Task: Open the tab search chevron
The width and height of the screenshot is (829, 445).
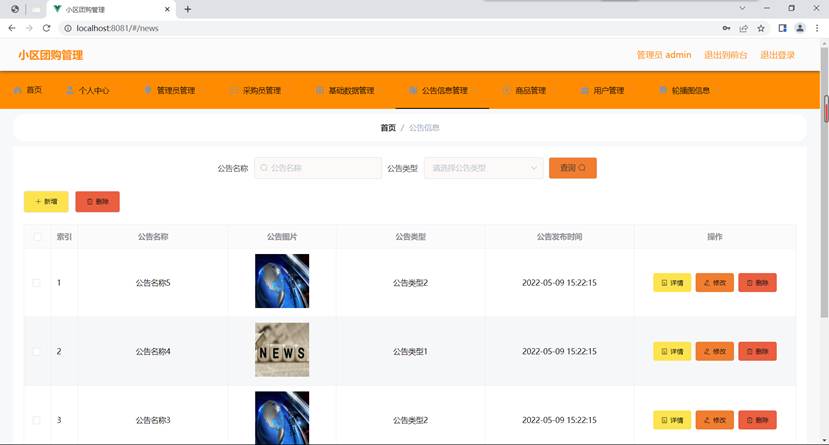Action: pyautogui.click(x=742, y=8)
